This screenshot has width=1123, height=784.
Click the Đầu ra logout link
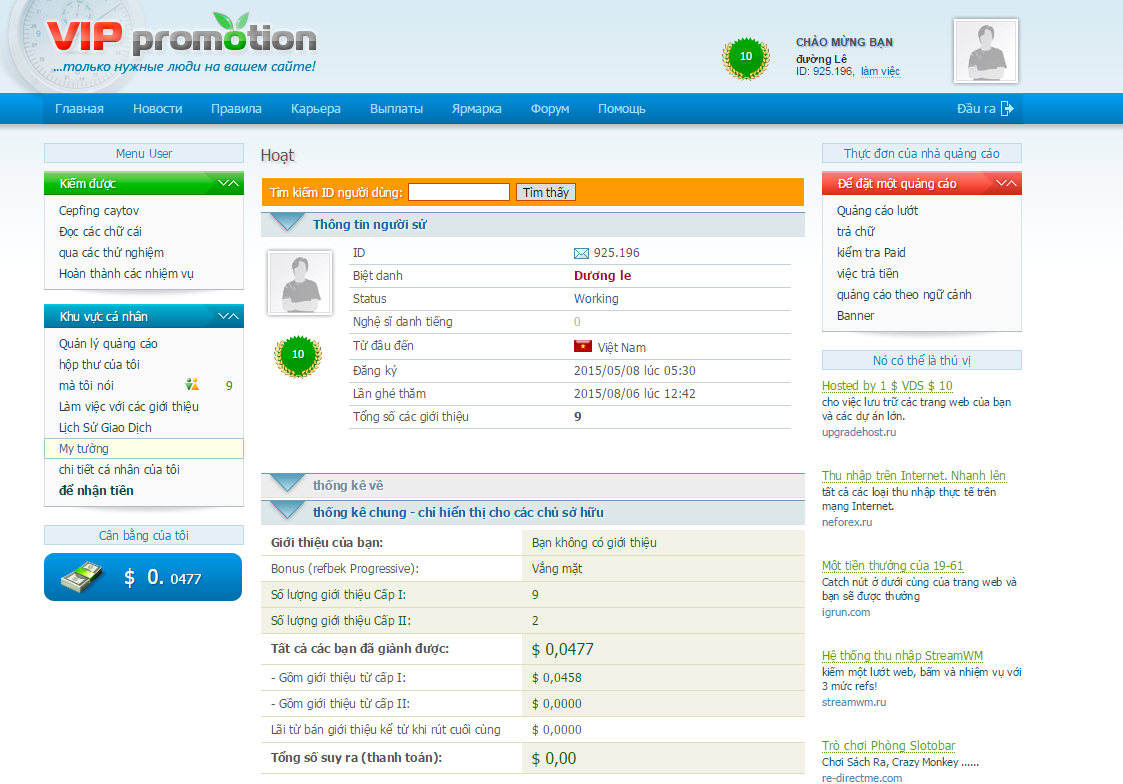click(x=976, y=109)
